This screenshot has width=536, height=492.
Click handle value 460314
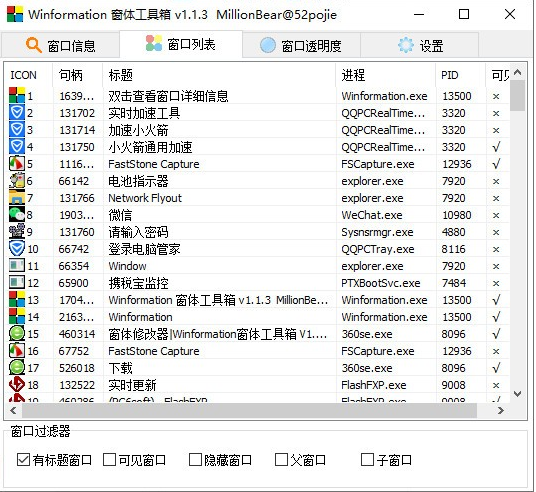coord(77,334)
